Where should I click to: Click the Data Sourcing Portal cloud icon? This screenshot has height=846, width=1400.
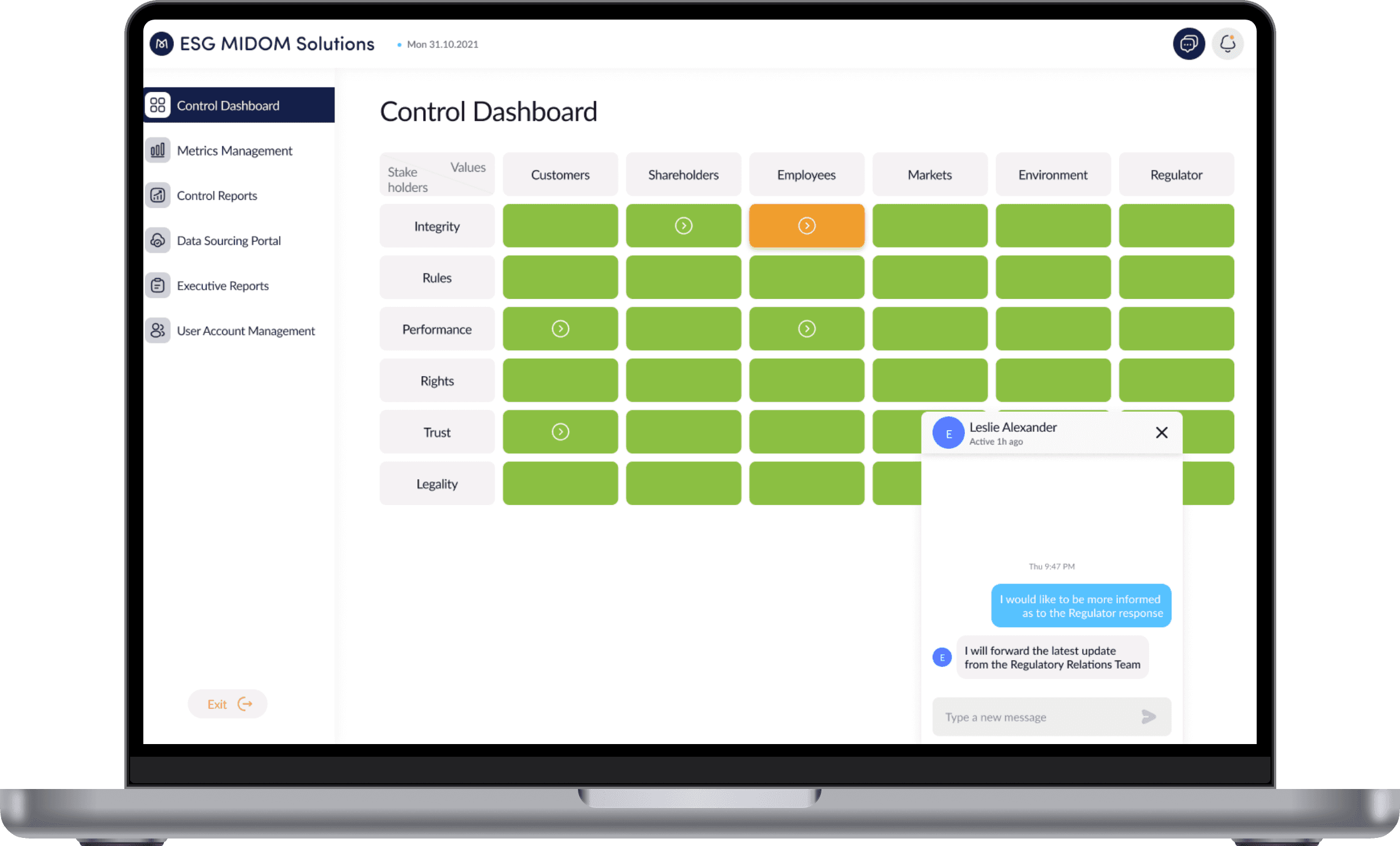158,240
